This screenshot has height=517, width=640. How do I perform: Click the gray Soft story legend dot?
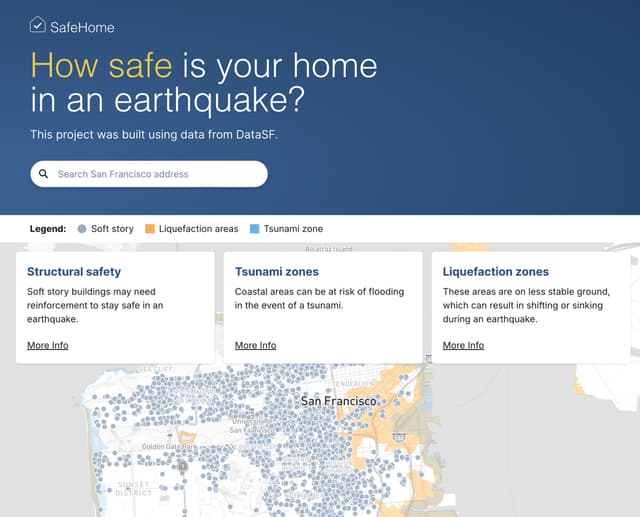tap(82, 229)
